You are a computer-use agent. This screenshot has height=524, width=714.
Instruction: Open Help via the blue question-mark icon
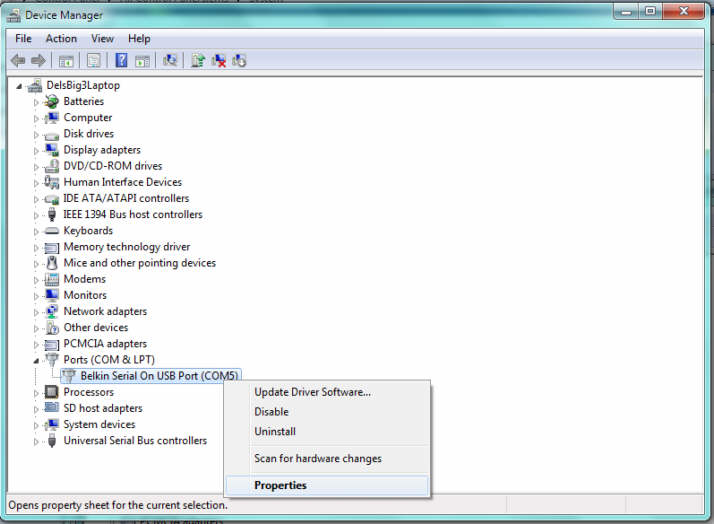click(122, 60)
